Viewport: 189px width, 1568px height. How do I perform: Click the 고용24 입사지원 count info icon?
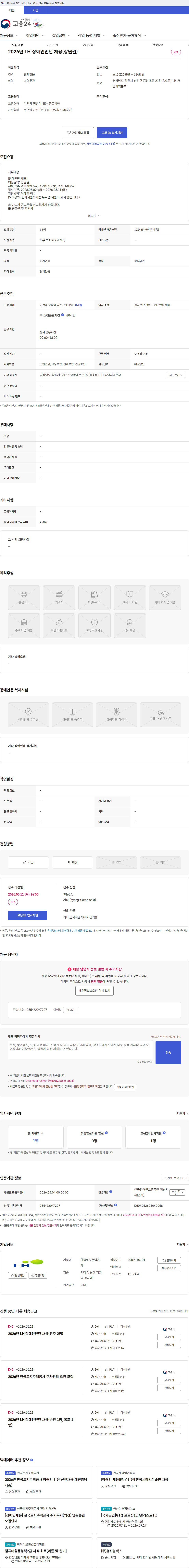(164, 1133)
